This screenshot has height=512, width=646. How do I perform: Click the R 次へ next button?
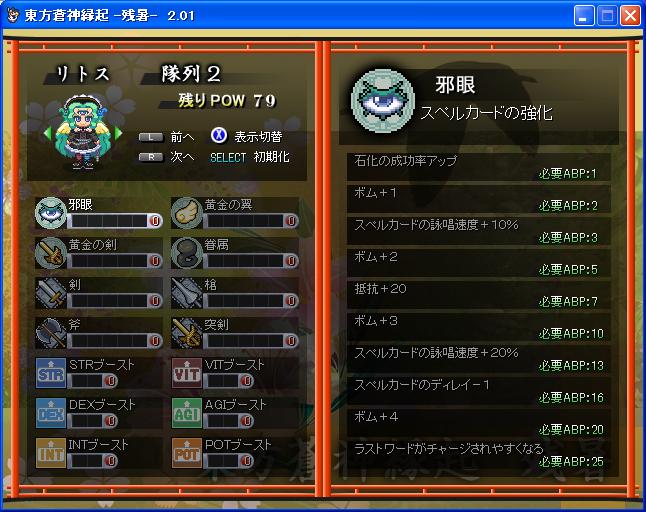point(167,157)
